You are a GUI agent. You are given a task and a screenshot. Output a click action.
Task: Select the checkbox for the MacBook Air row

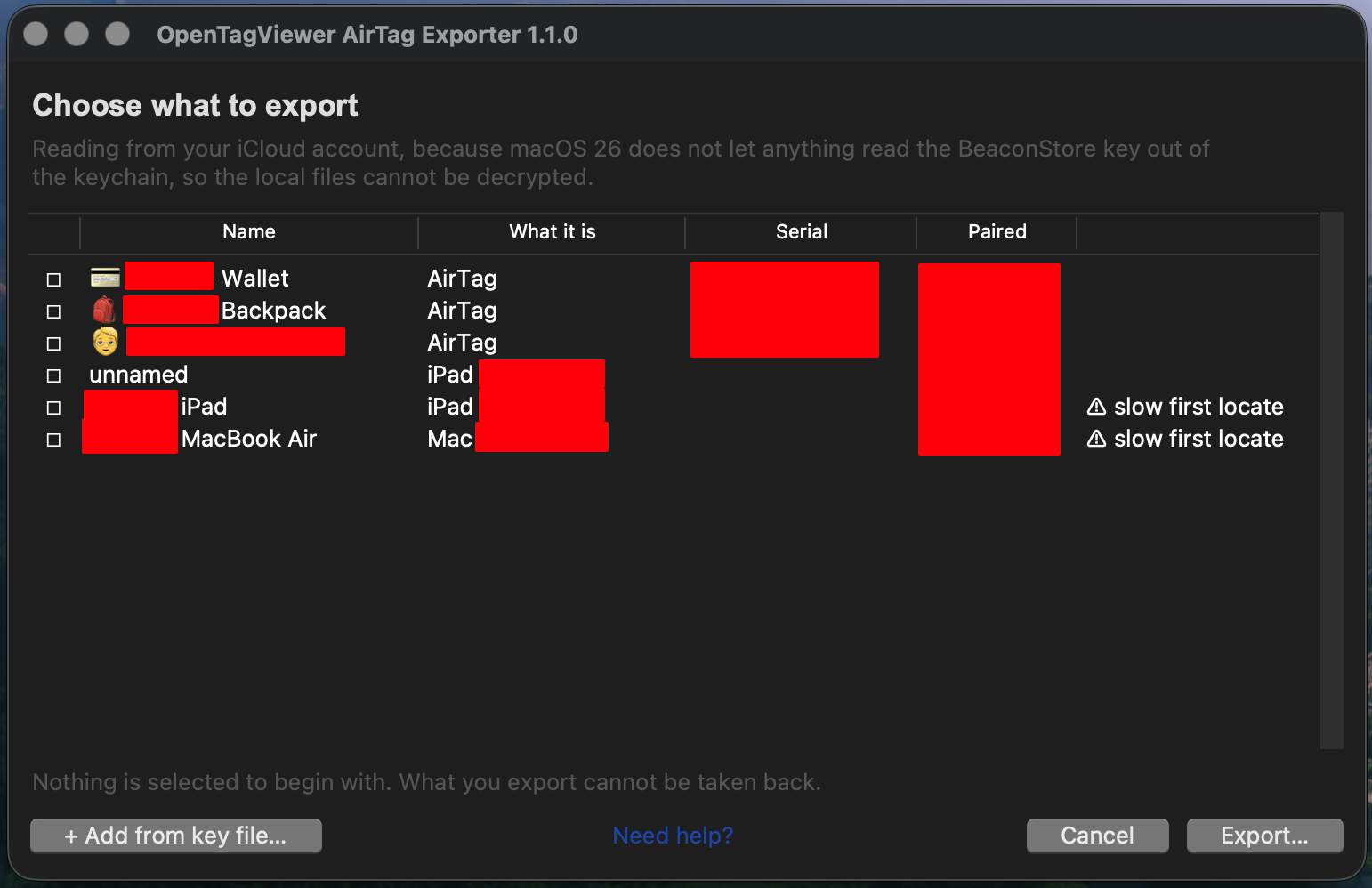tap(53, 440)
